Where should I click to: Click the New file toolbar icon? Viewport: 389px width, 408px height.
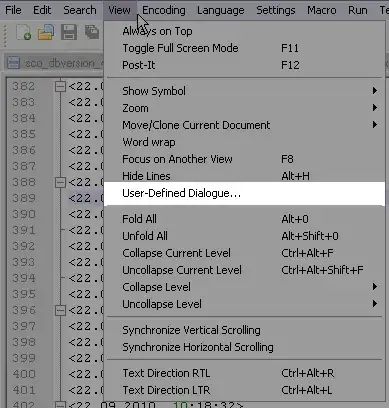tap(23, 33)
